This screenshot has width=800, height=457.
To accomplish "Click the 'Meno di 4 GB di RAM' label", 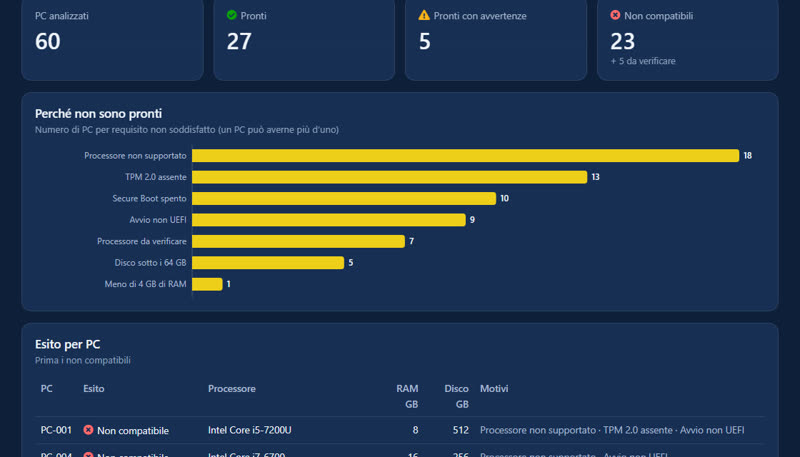I will coord(145,284).
